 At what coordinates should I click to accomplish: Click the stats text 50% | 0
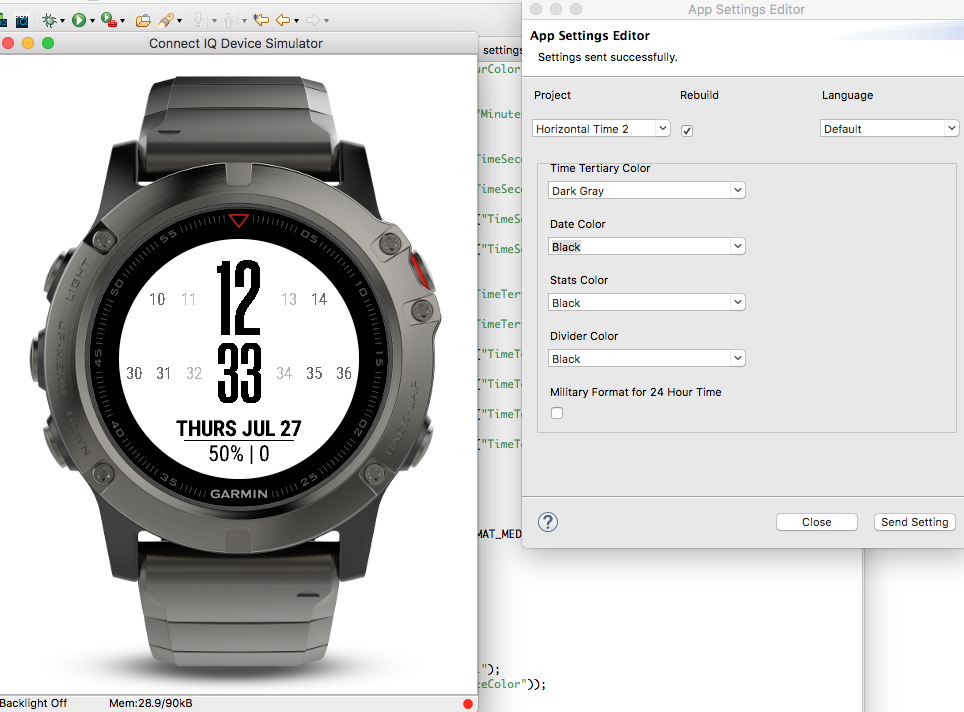pyautogui.click(x=239, y=454)
